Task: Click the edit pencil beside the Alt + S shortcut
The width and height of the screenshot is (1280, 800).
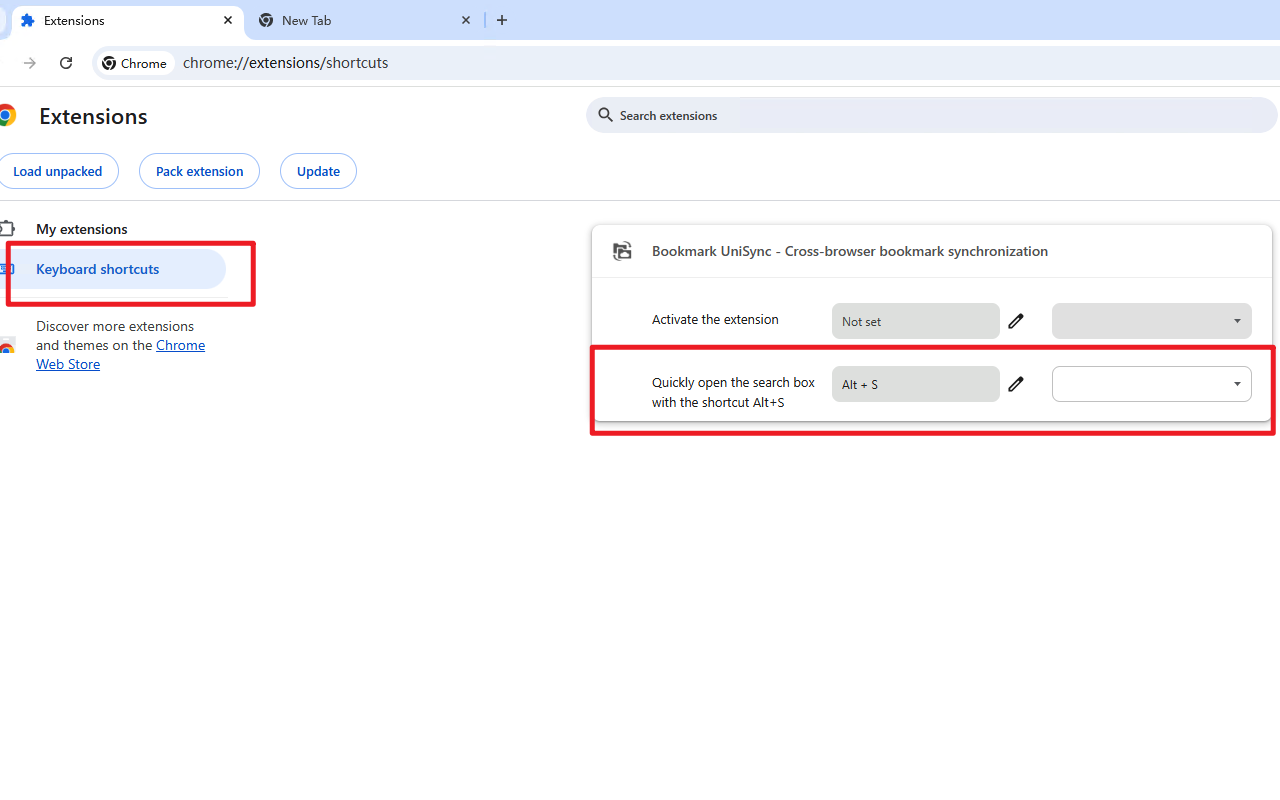Action: [x=1015, y=384]
